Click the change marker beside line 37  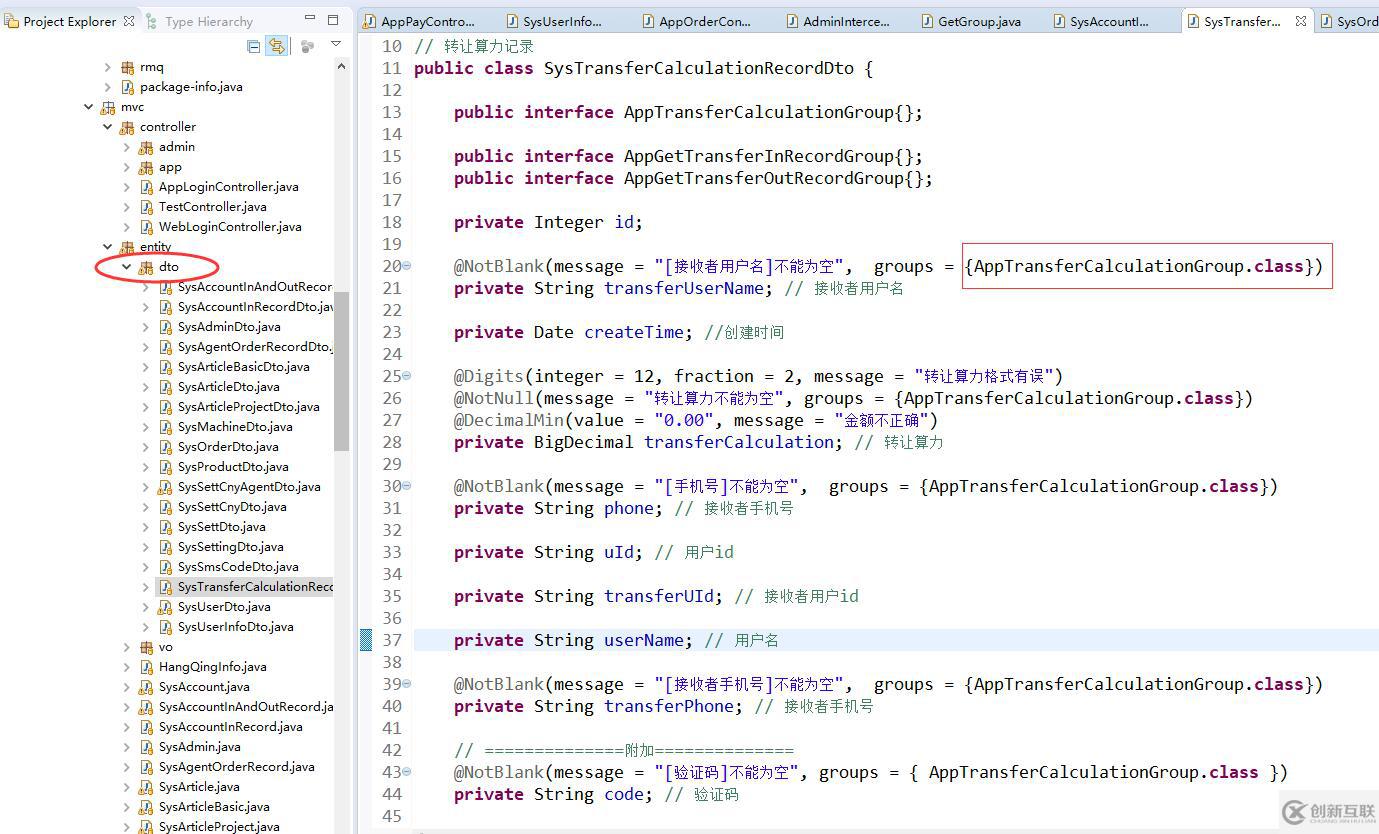coord(366,640)
